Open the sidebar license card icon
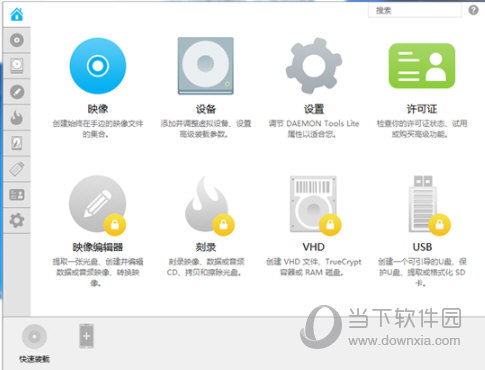The width and height of the screenshot is (485, 370). tap(17, 195)
